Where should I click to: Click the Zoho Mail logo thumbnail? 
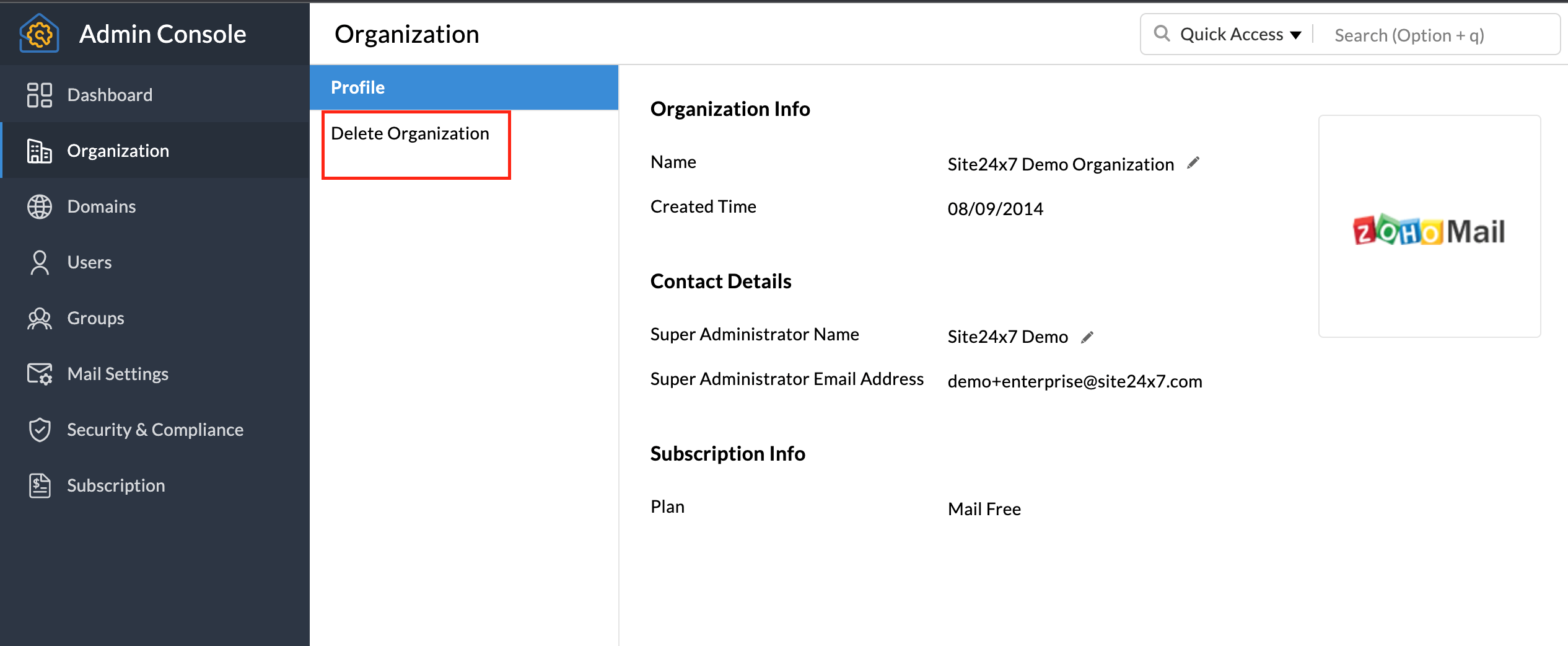pyautogui.click(x=1429, y=231)
